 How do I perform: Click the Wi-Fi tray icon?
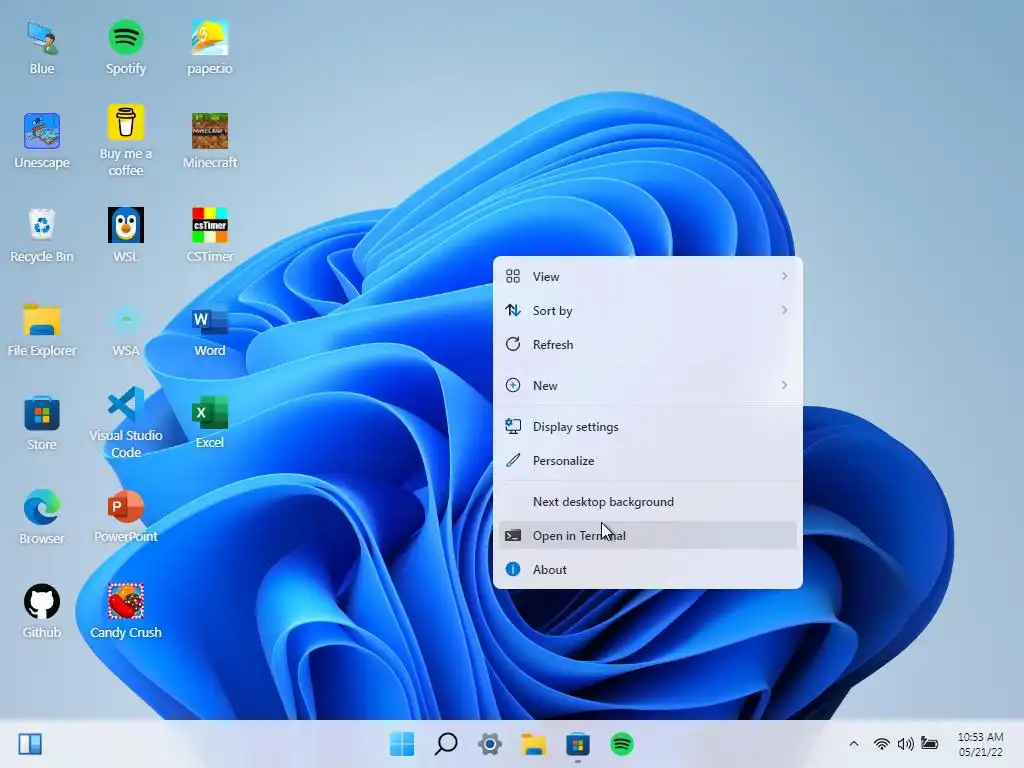point(882,744)
